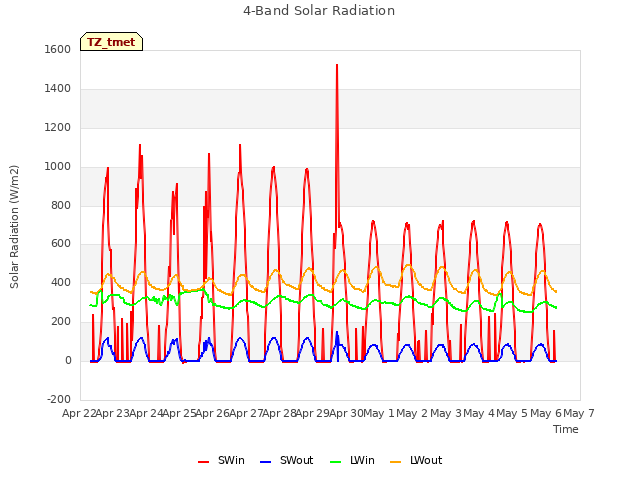Click the 1600 y-axis tick label
Screen dimensions: 640x480
point(58,49)
